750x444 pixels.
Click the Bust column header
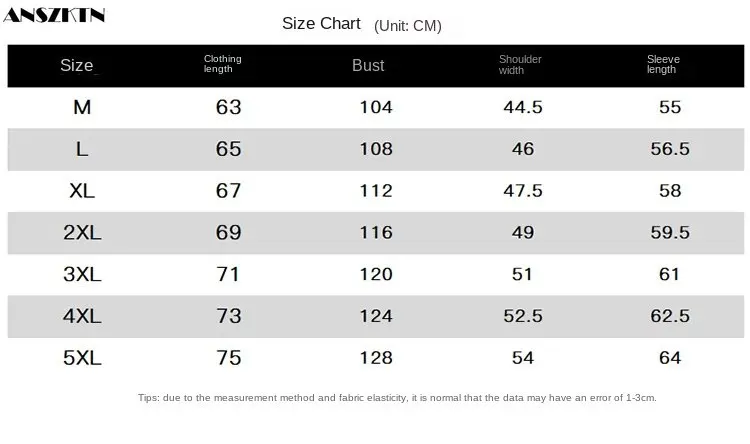tap(368, 66)
